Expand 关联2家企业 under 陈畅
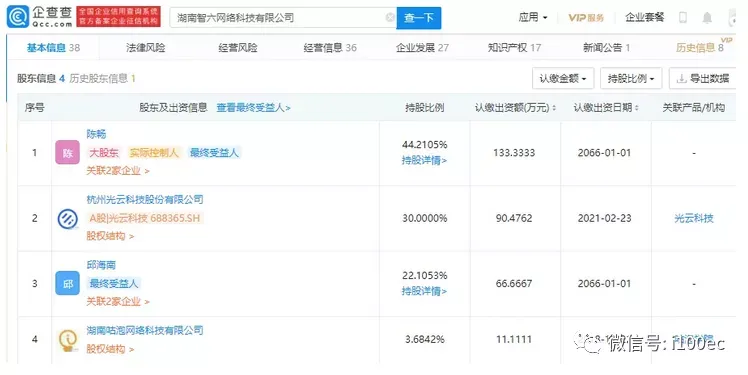Viewport: 748px width, 375px height. click(x=118, y=170)
